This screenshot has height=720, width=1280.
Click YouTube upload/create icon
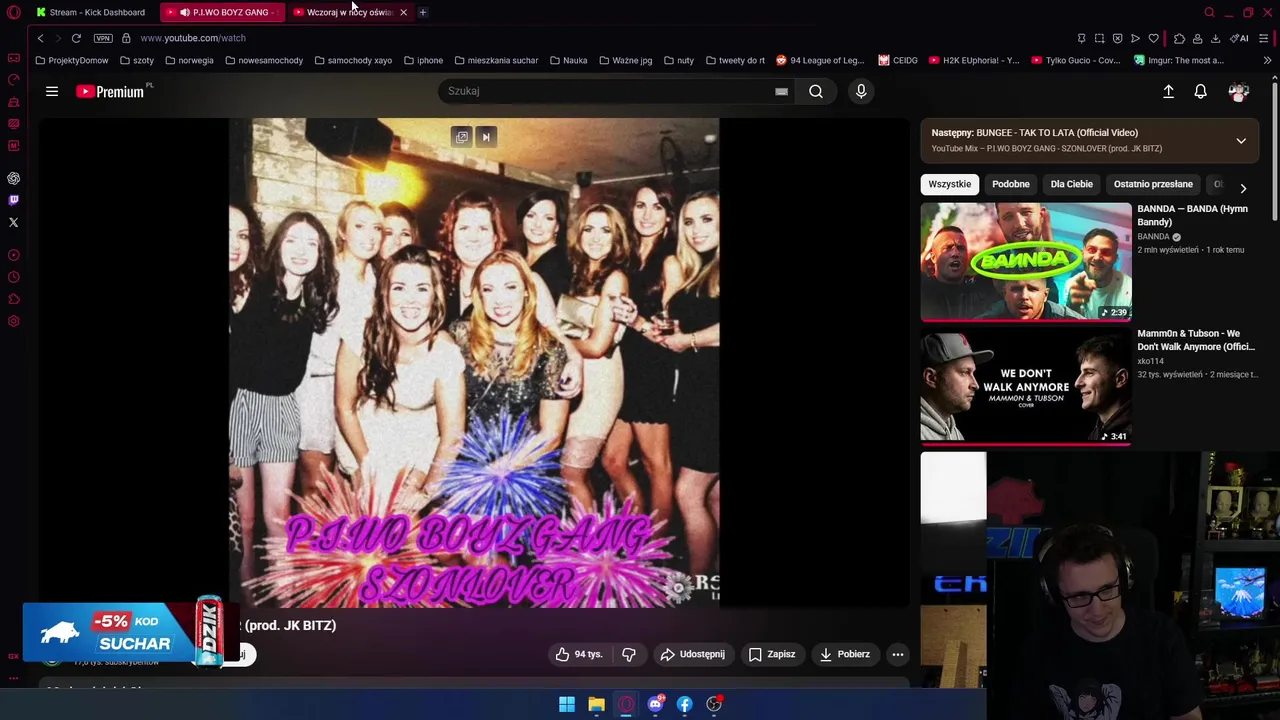click(x=1168, y=91)
